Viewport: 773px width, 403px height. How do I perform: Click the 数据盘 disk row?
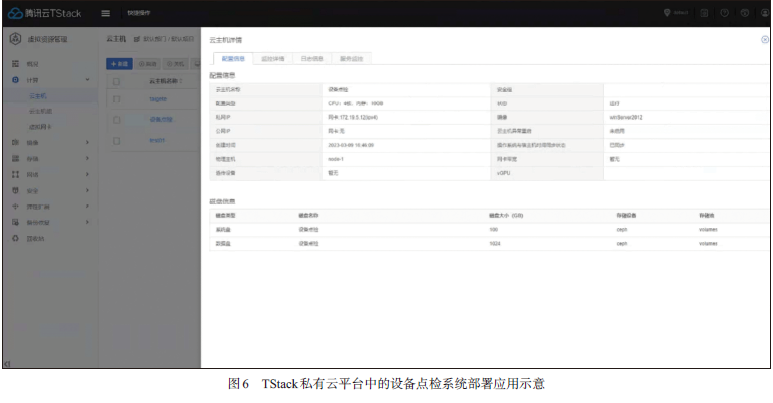488,244
